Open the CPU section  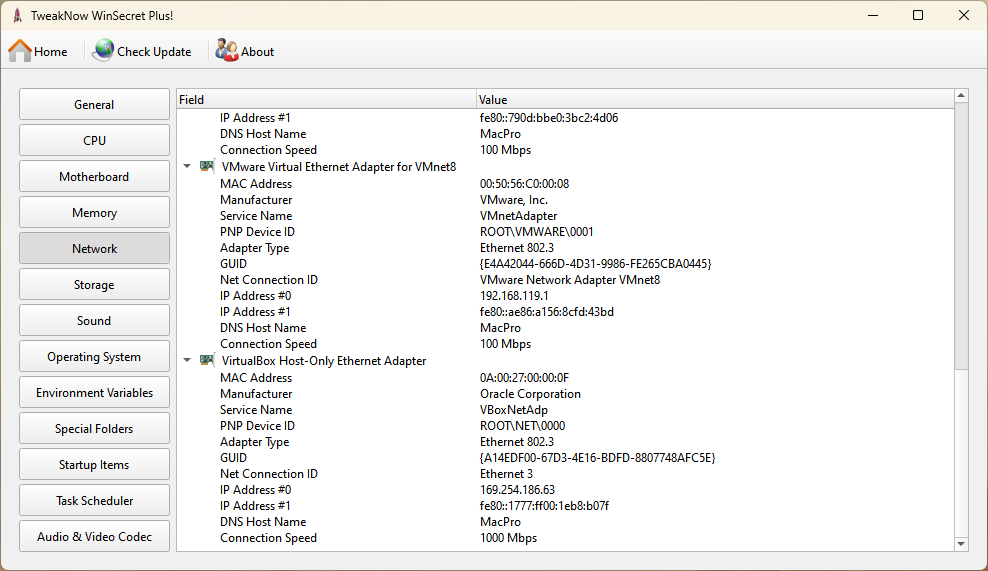coord(95,140)
